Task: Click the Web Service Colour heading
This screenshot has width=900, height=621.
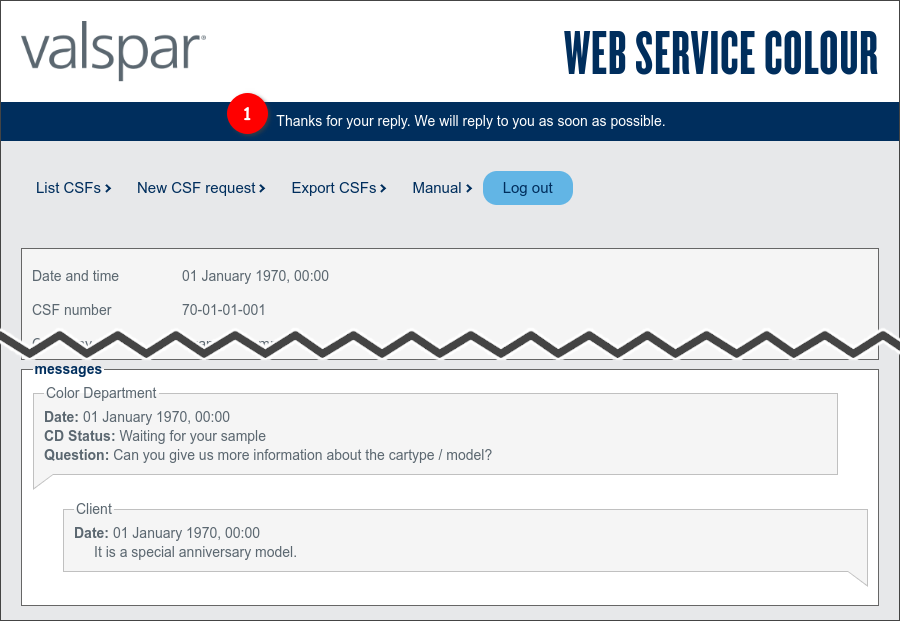Action: tap(720, 53)
